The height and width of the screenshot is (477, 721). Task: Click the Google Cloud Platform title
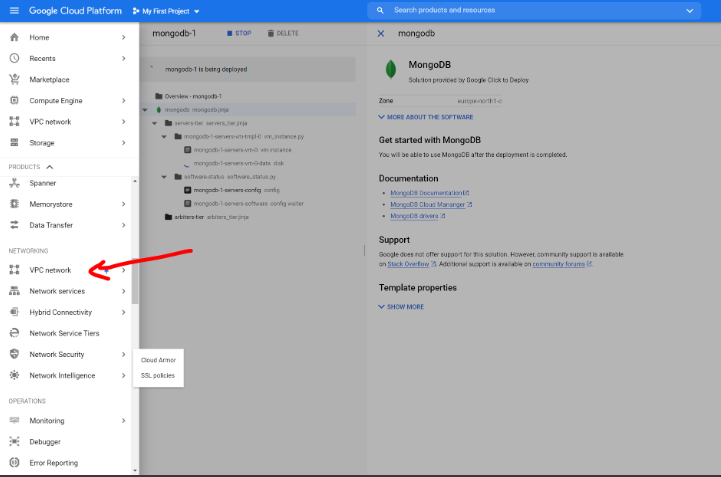point(75,11)
